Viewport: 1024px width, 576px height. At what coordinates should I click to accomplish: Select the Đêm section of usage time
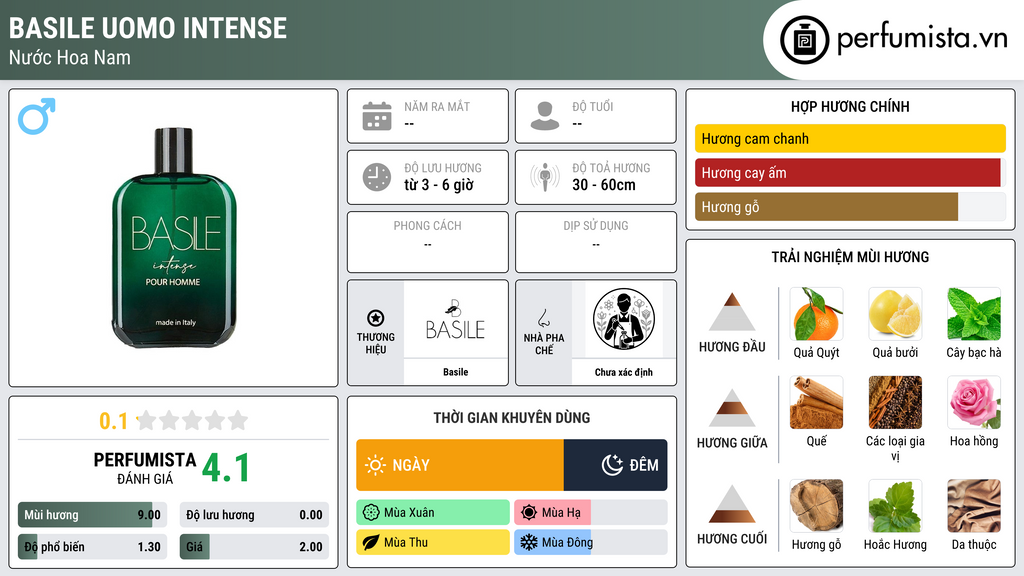pyautogui.click(x=615, y=465)
